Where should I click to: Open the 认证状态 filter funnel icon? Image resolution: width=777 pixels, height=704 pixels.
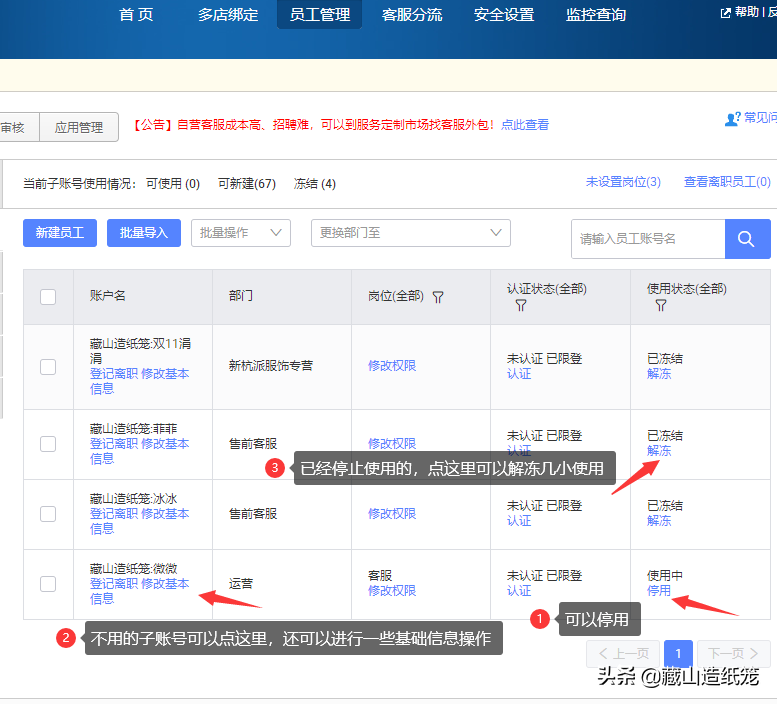tap(520, 305)
